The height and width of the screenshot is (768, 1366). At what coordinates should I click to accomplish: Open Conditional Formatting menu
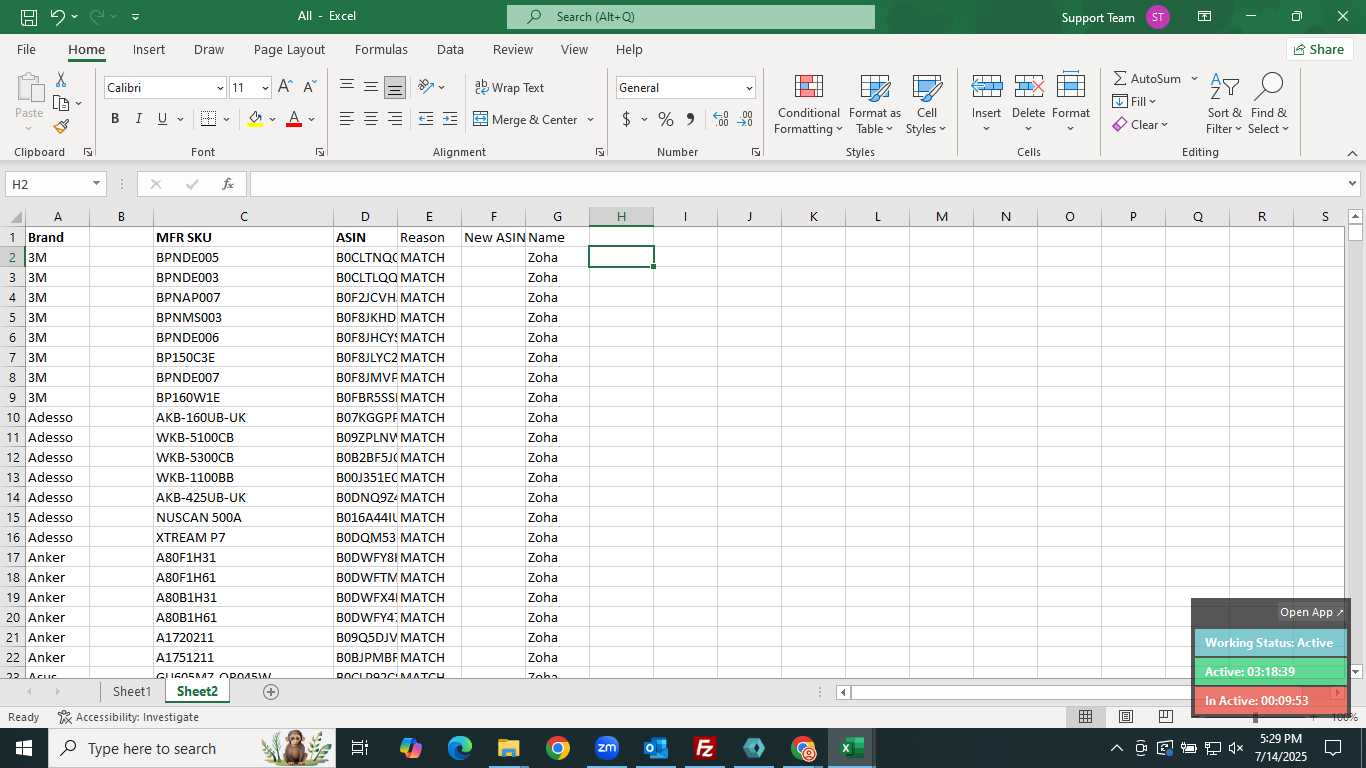(808, 104)
